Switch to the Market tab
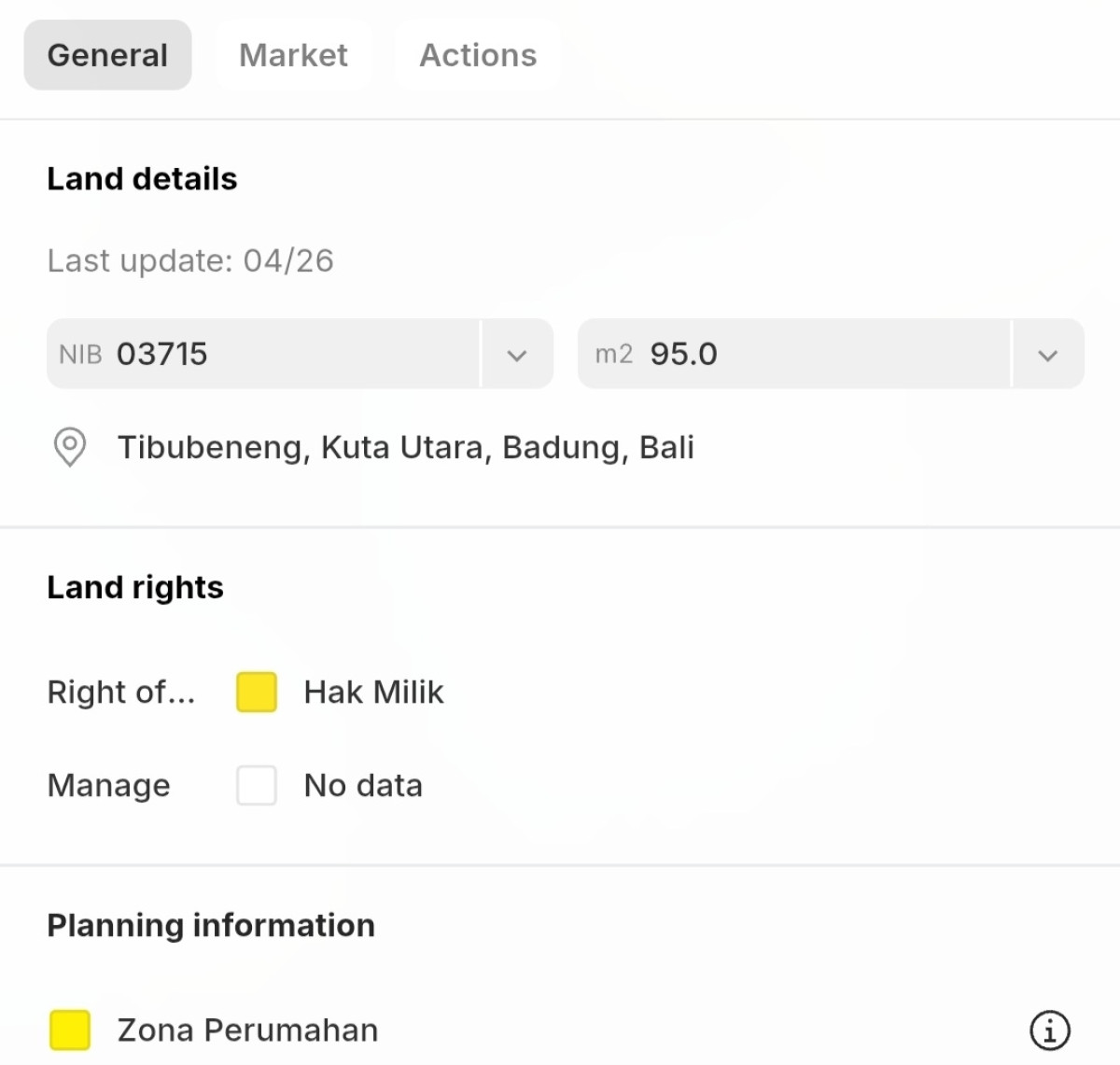 pyautogui.click(x=293, y=55)
